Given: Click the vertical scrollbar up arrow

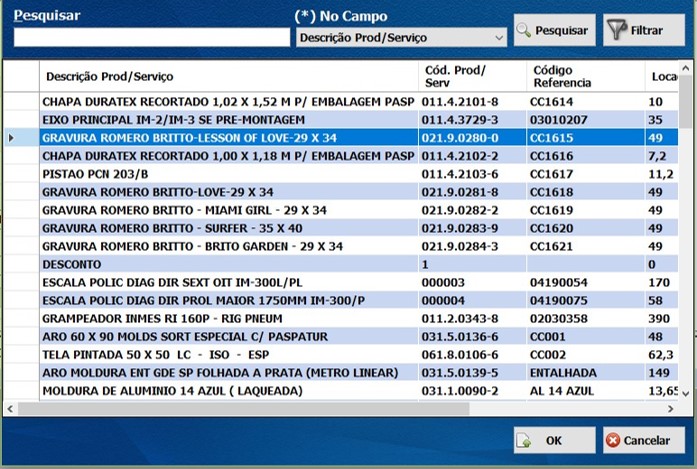Looking at the screenshot, I should click(x=685, y=68).
